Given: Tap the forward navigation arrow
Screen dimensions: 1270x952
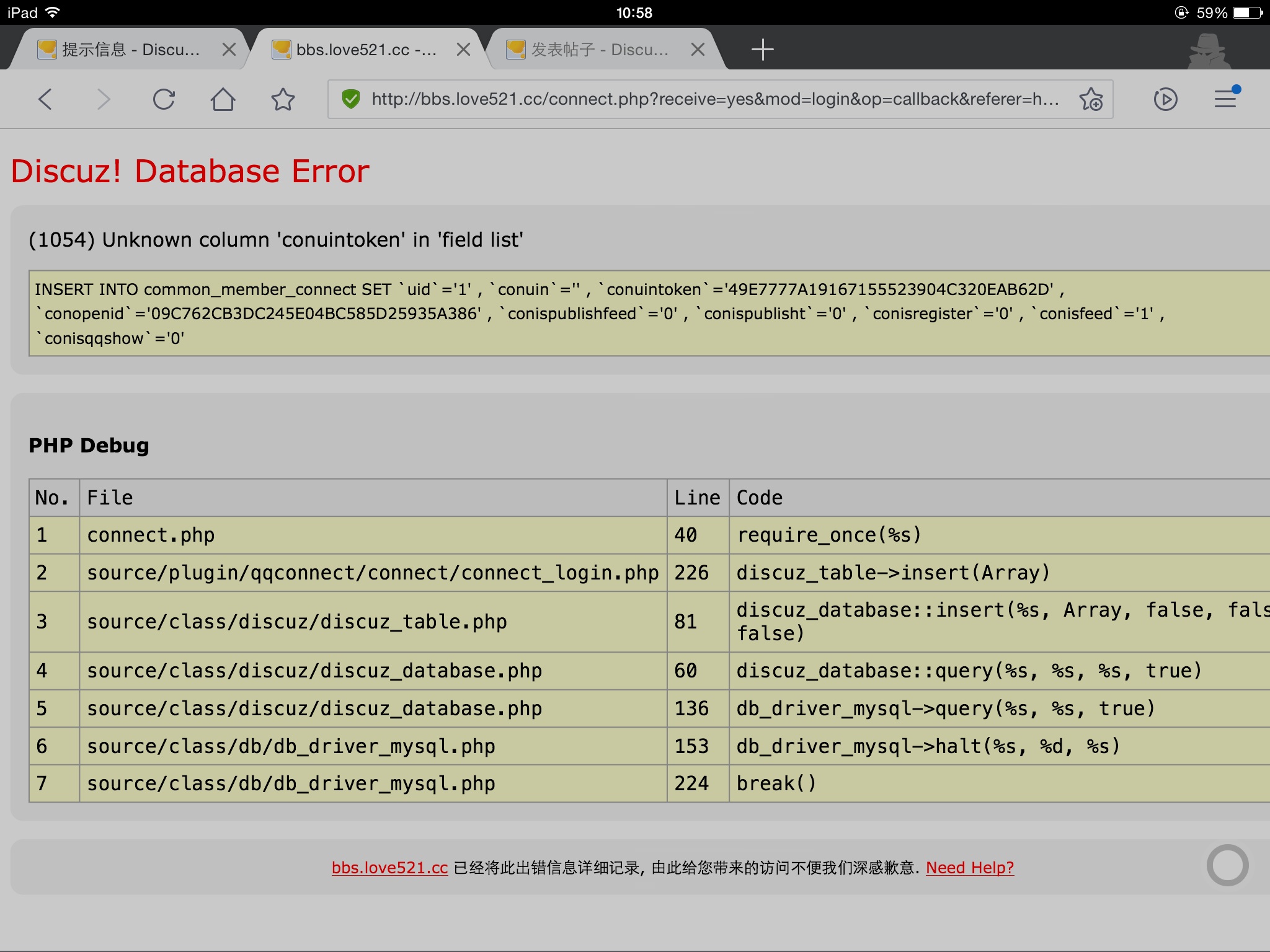Looking at the screenshot, I should coord(104,99).
